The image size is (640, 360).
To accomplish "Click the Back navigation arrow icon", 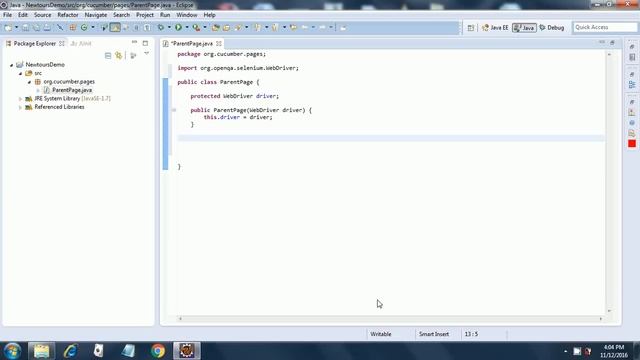I will click(304, 27).
